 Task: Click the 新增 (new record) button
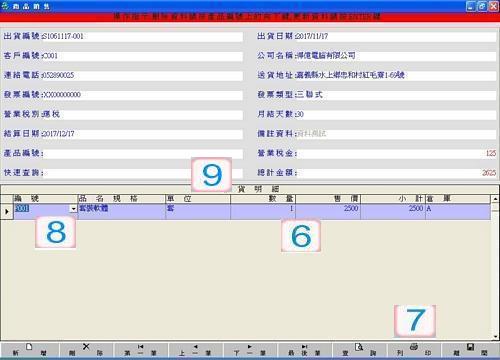(29, 350)
